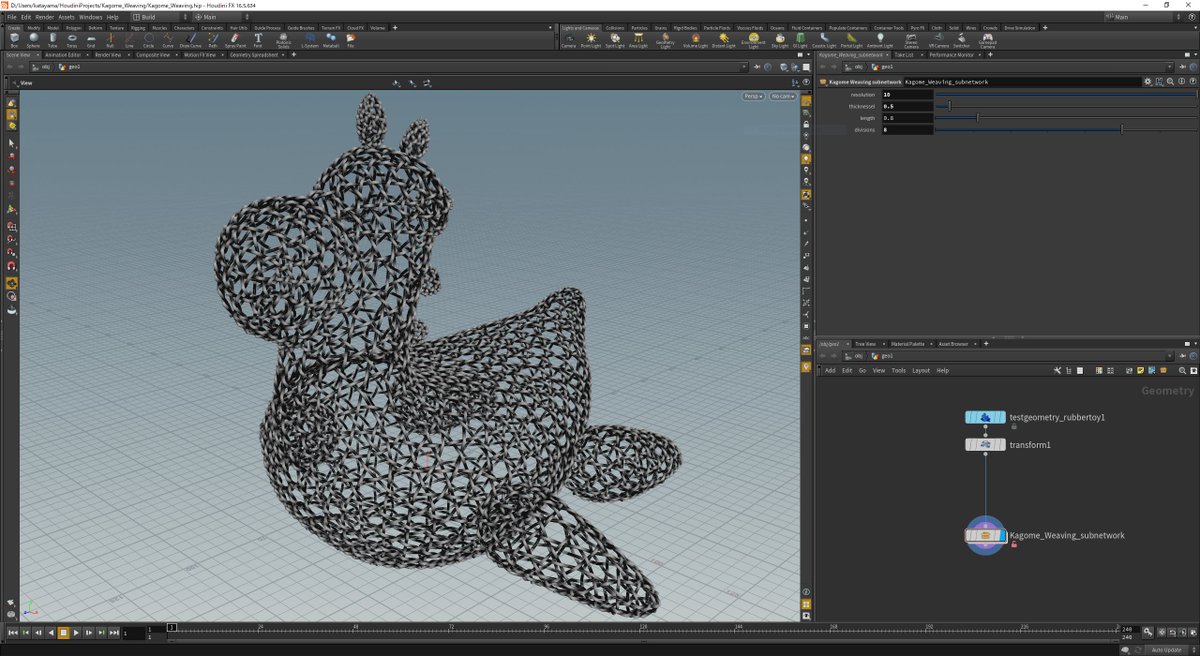Add an Area Light from the shelf
Image resolution: width=1200 pixels, height=656 pixels.
[x=638, y=39]
